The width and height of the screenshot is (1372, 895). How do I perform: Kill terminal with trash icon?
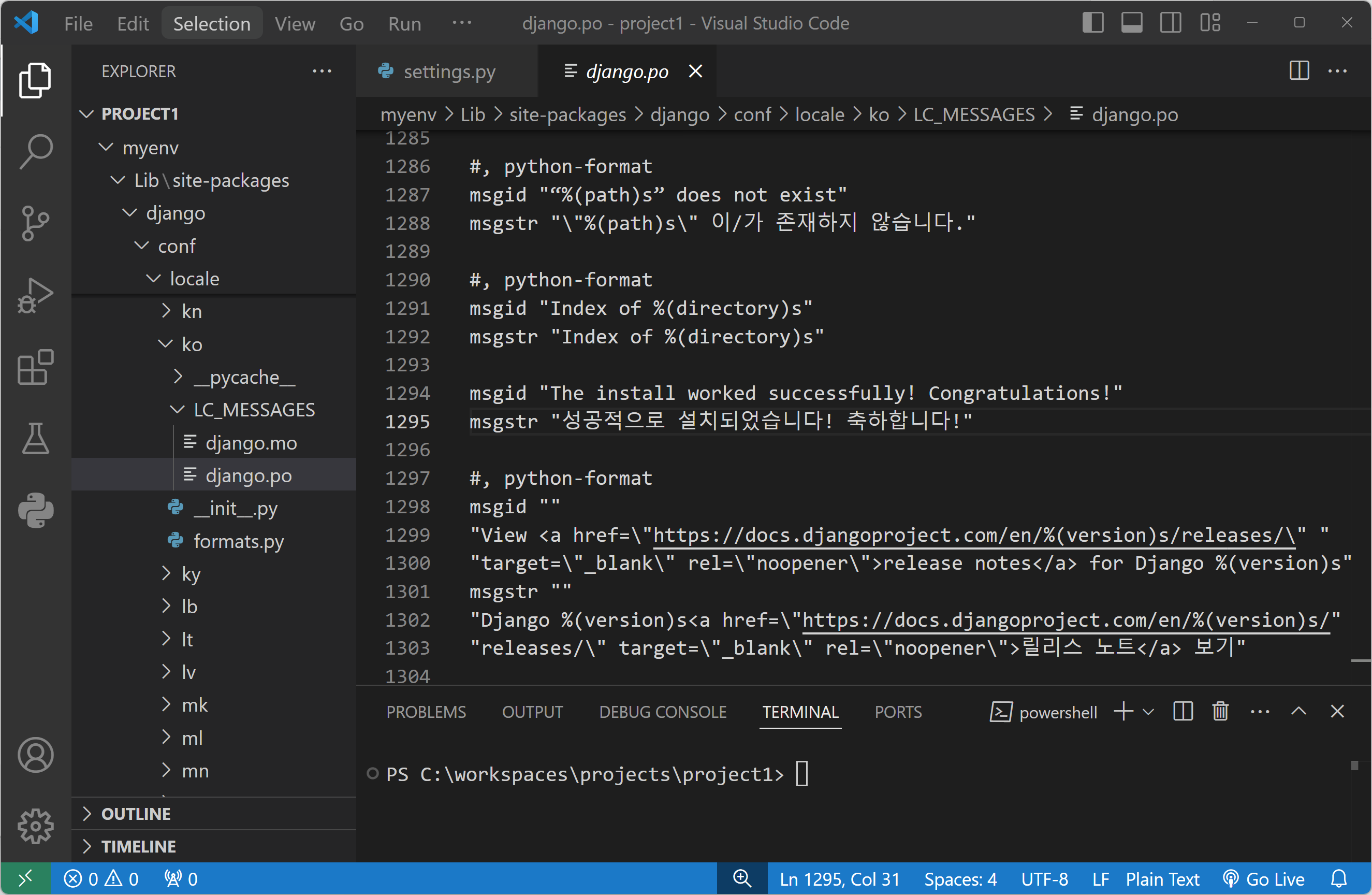click(x=1220, y=712)
